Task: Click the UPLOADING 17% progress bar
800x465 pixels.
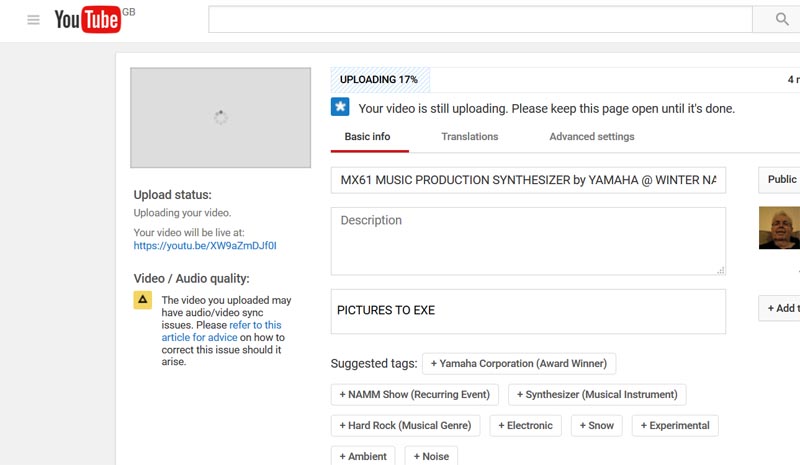Action: 565,80
